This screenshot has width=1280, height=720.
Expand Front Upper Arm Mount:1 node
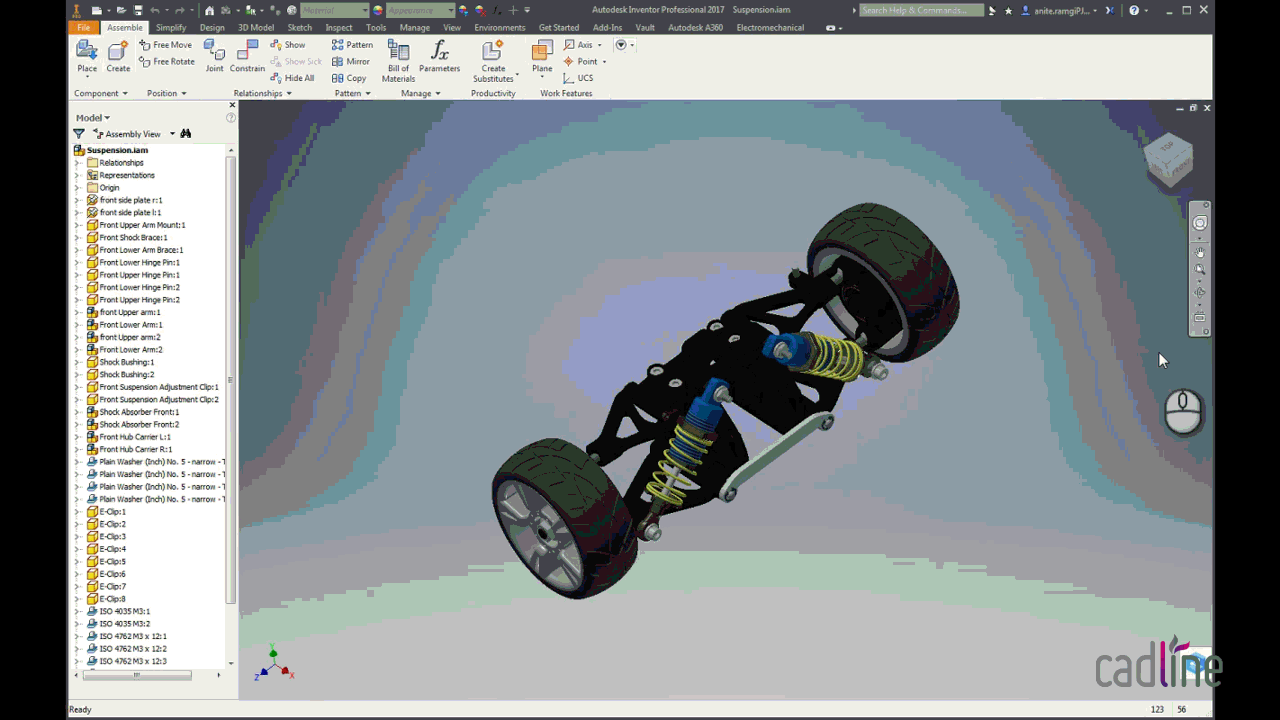pyautogui.click(x=78, y=225)
